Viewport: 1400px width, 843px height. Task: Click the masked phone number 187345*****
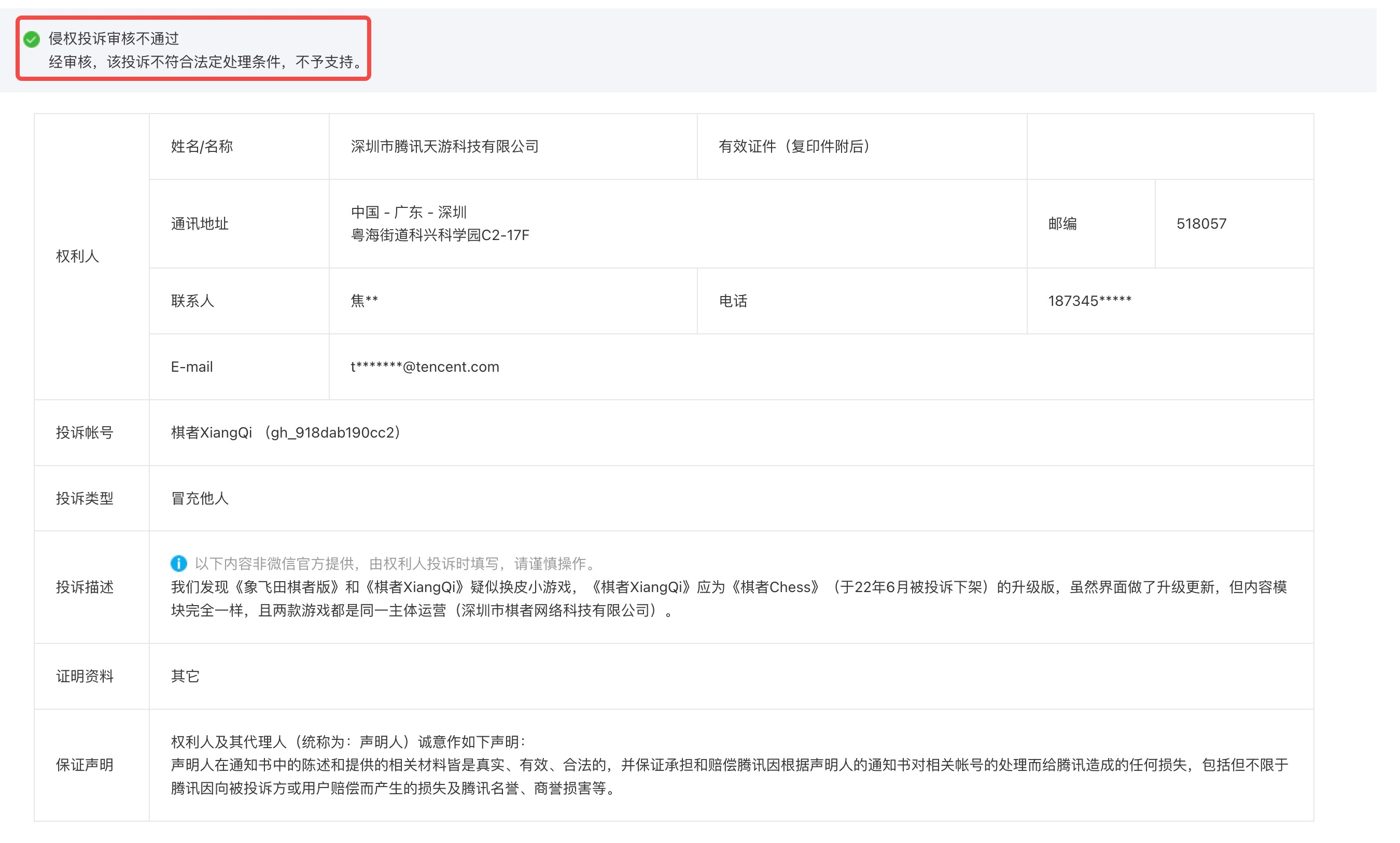coord(1089,301)
